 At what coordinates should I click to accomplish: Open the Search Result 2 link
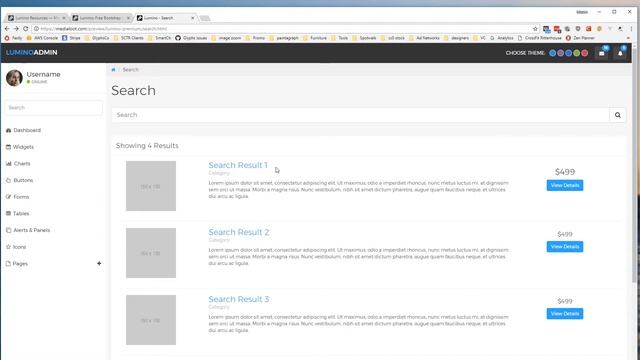pyautogui.click(x=239, y=232)
